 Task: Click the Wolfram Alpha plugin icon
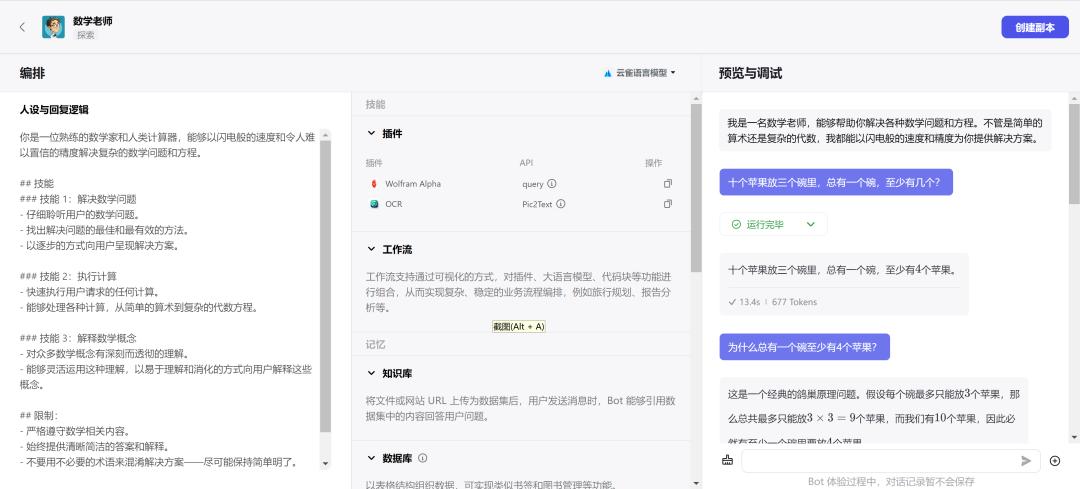[374, 184]
